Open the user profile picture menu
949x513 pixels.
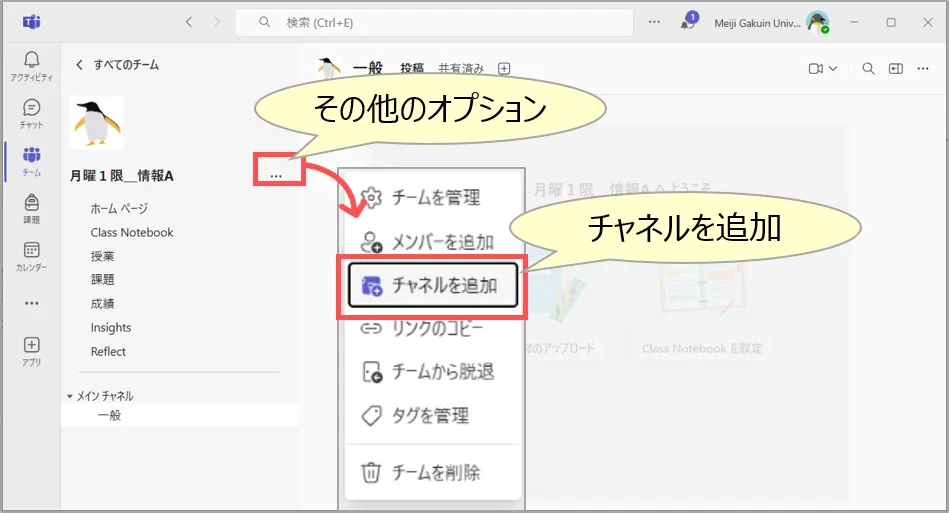pyautogui.click(x=817, y=22)
